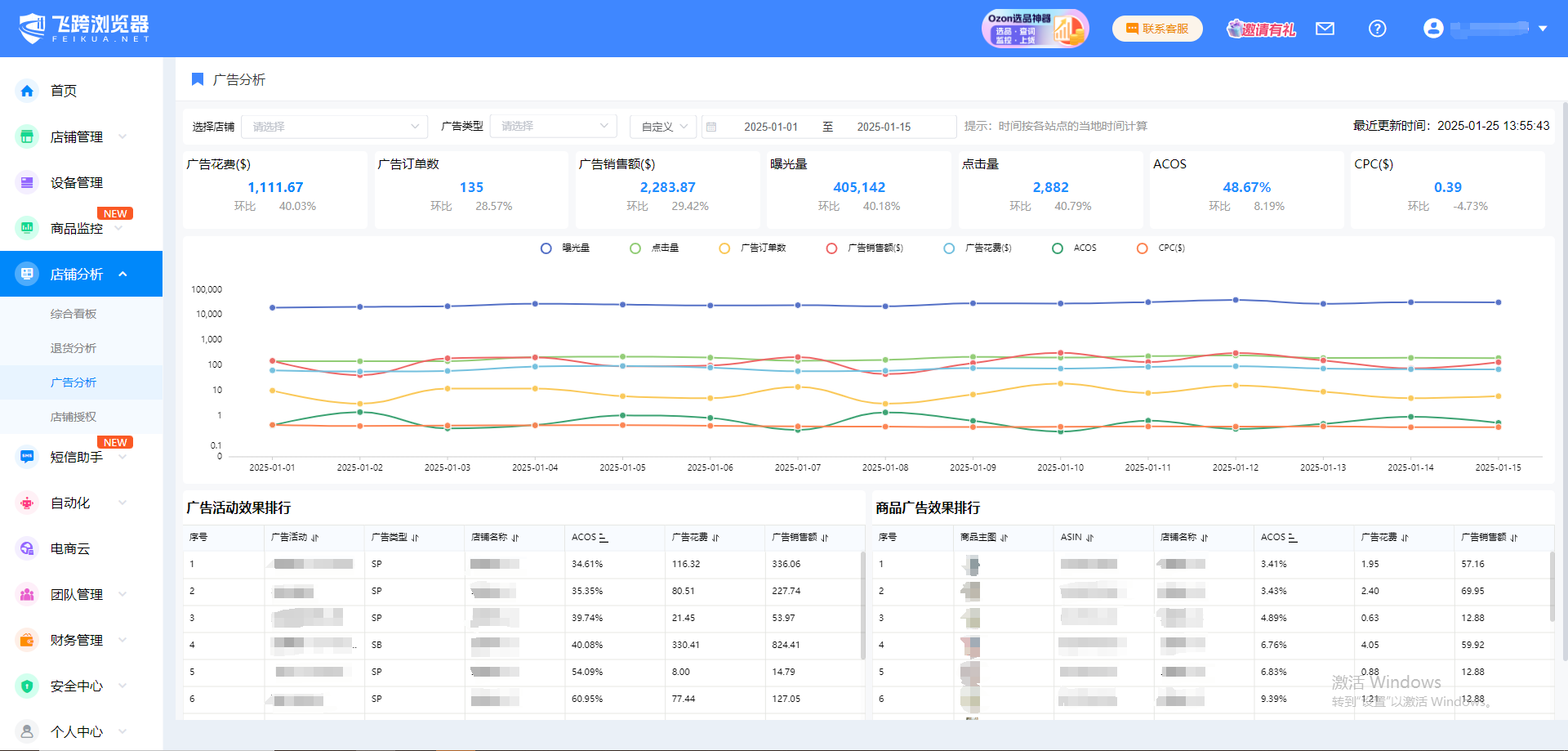
Task: Open the 选择店铺 store dropdown
Action: point(334,127)
